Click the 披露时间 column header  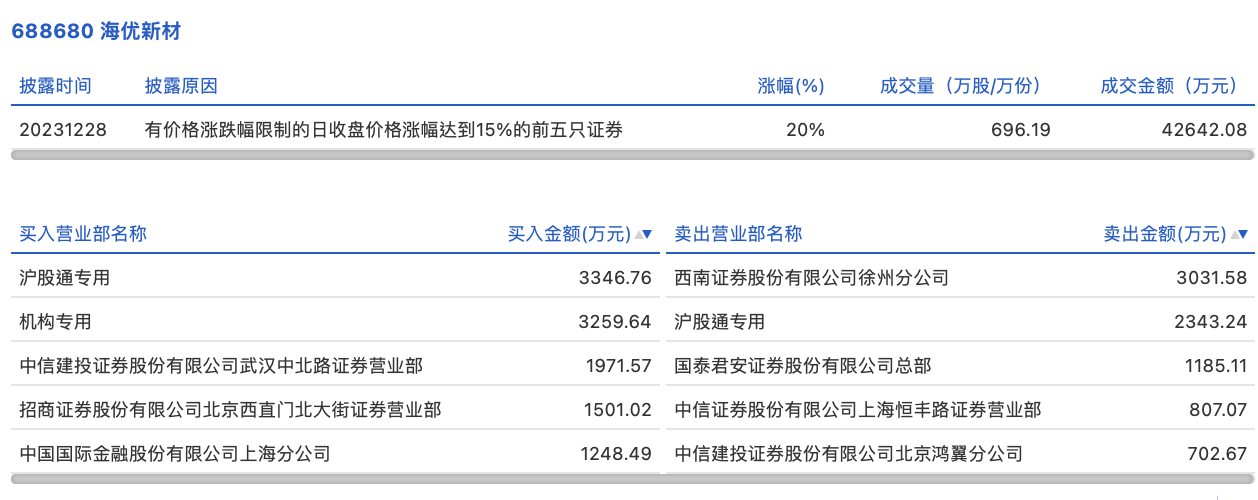pos(55,86)
